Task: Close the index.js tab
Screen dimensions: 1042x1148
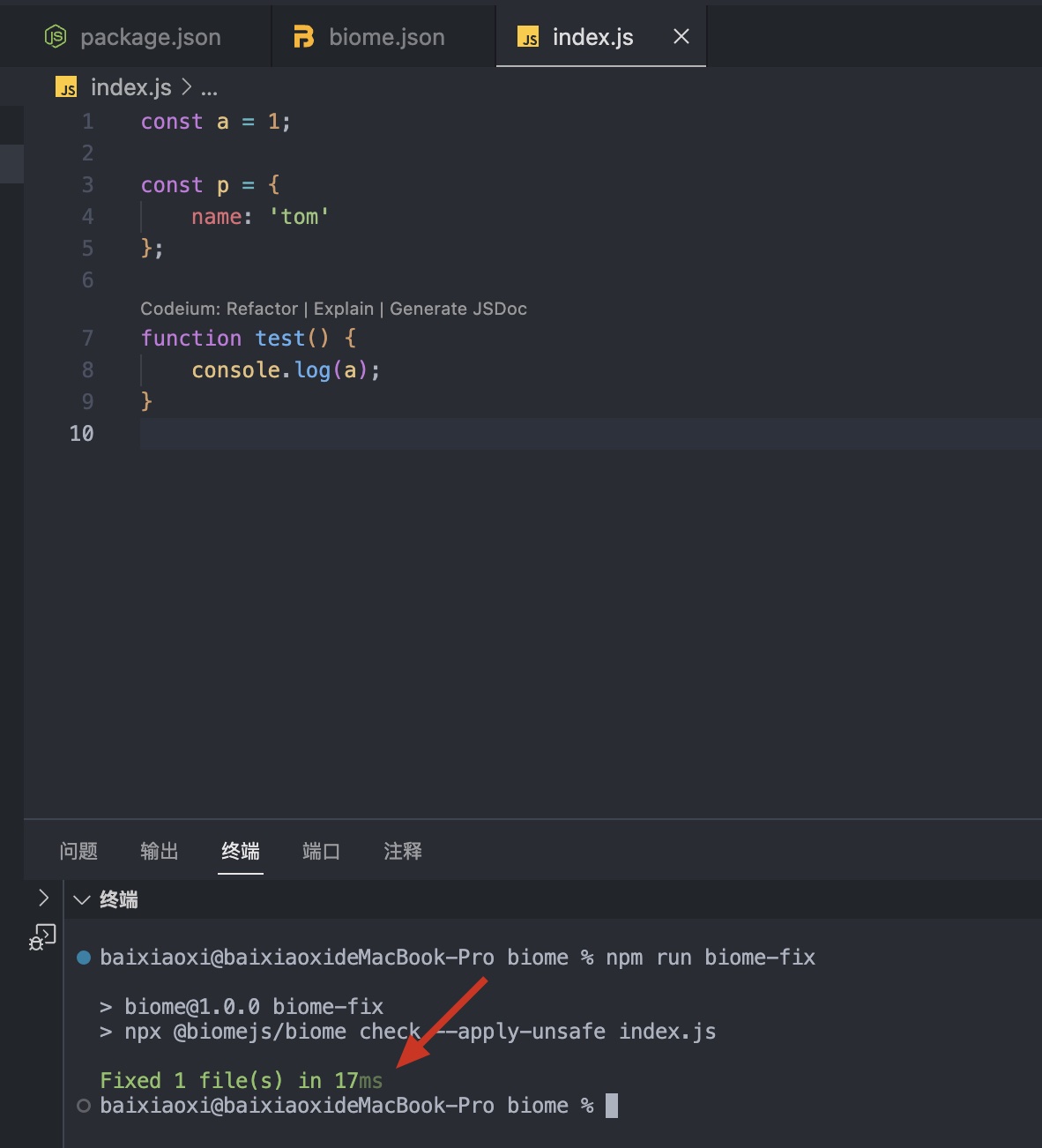Action: pyautogui.click(x=681, y=37)
